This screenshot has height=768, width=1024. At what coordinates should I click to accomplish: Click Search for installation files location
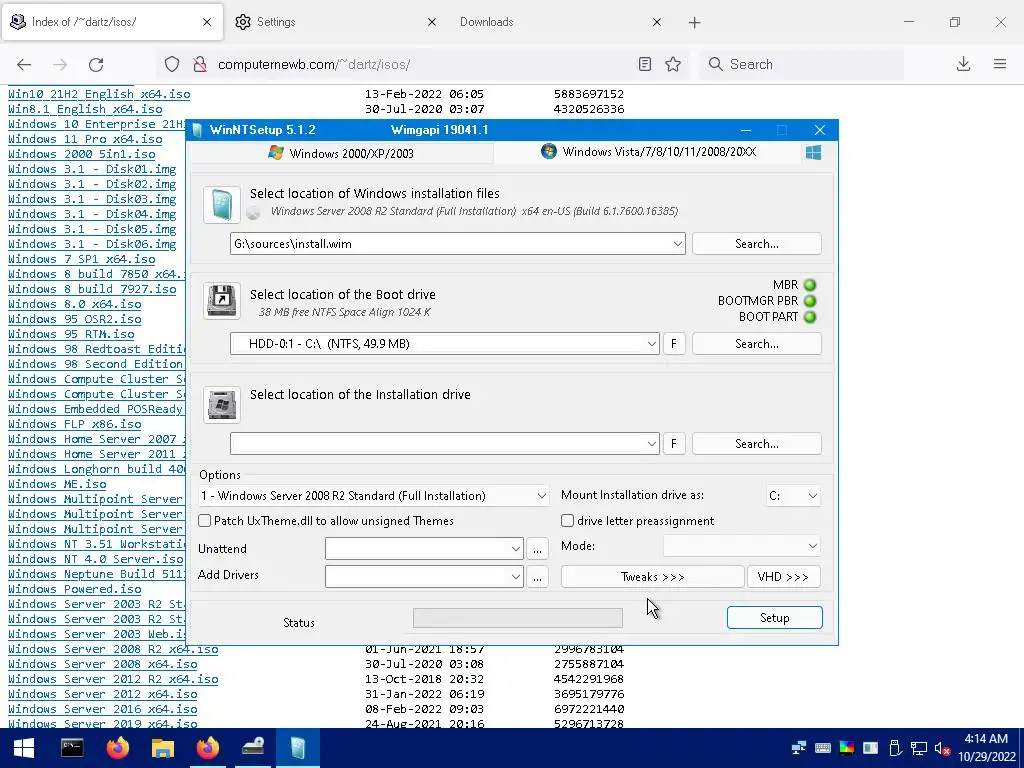[756, 244]
